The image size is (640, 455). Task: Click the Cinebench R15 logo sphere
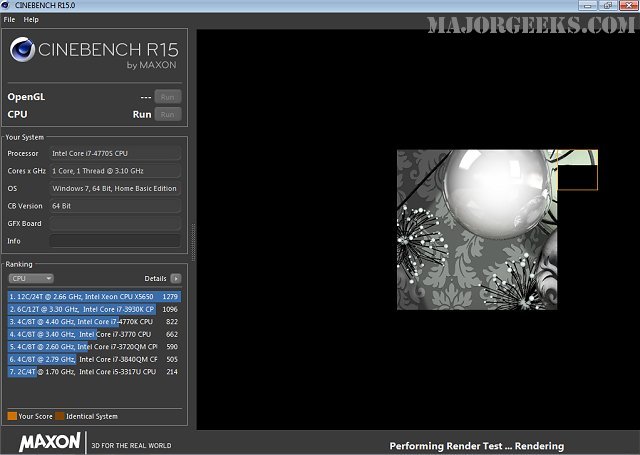pos(22,50)
